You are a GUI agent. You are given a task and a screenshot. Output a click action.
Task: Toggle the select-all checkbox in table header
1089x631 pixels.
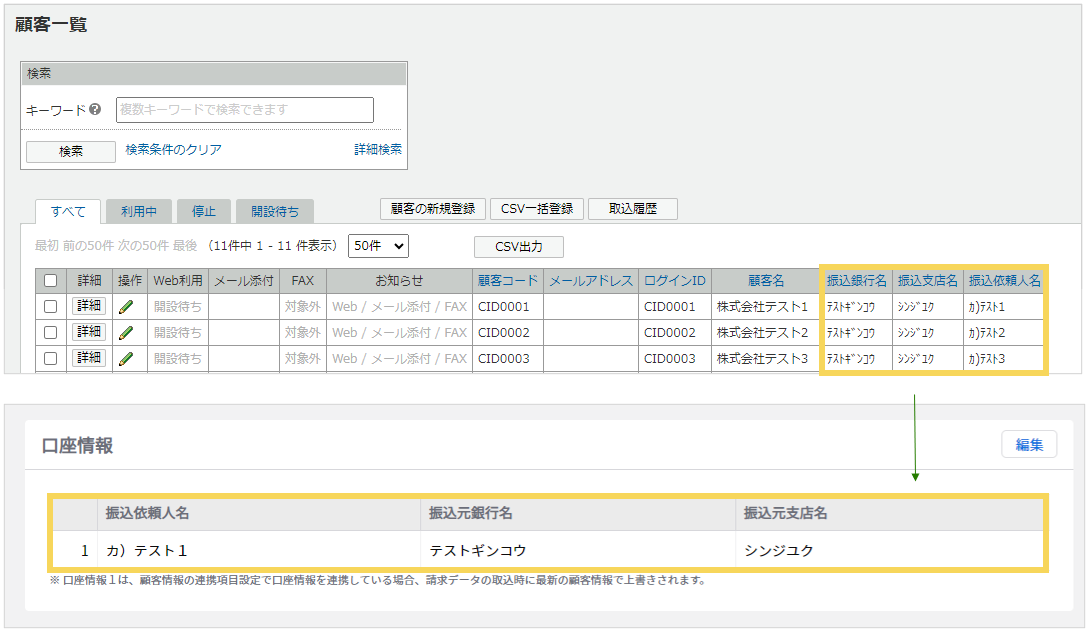51,281
